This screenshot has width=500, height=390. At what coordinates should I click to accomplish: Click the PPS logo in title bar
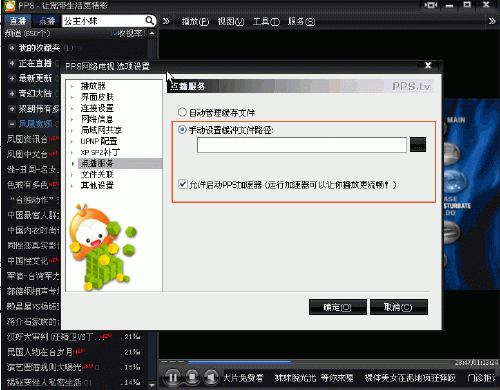(10, 6)
